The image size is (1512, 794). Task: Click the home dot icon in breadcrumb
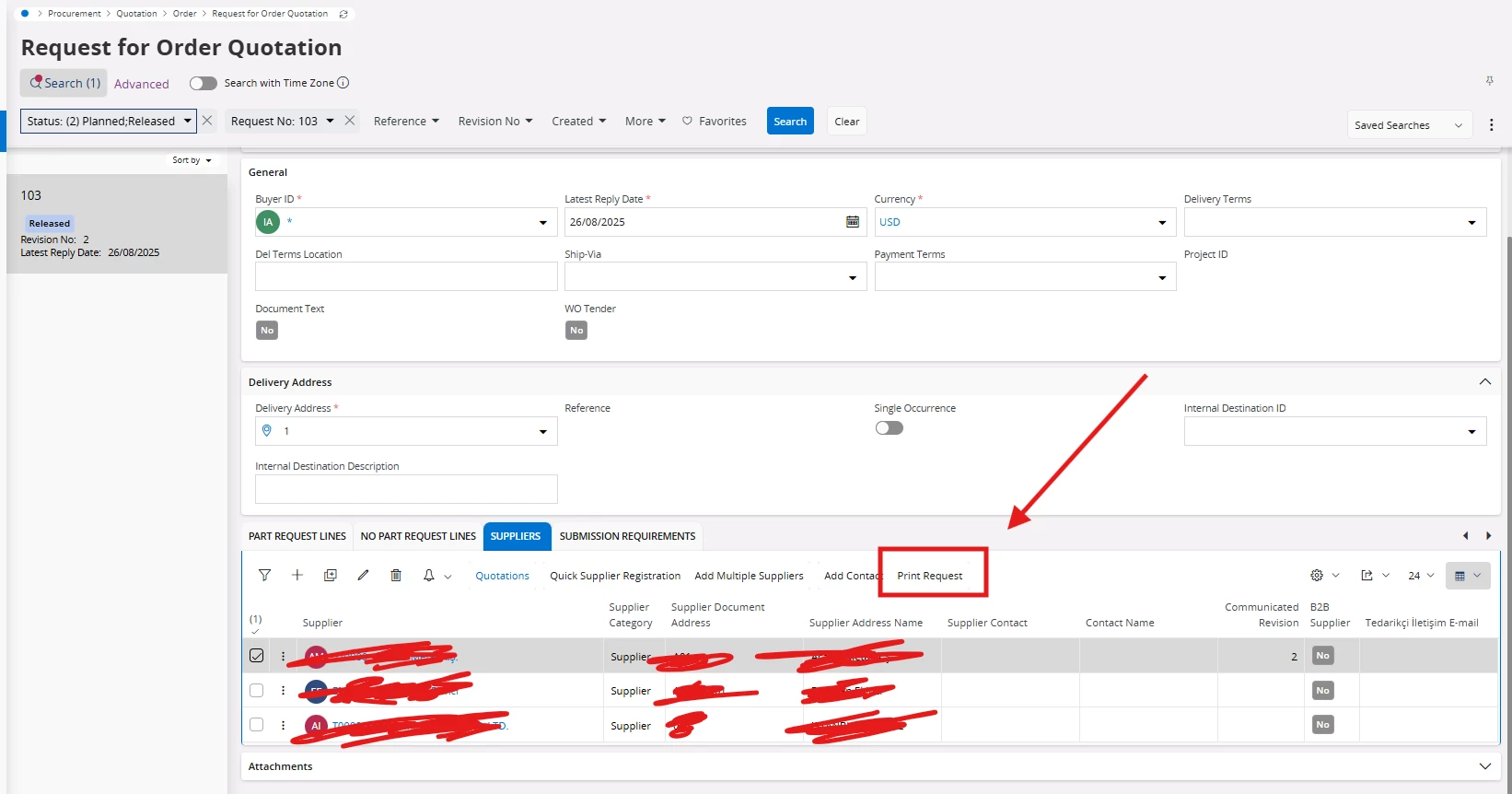pyautogui.click(x=25, y=14)
